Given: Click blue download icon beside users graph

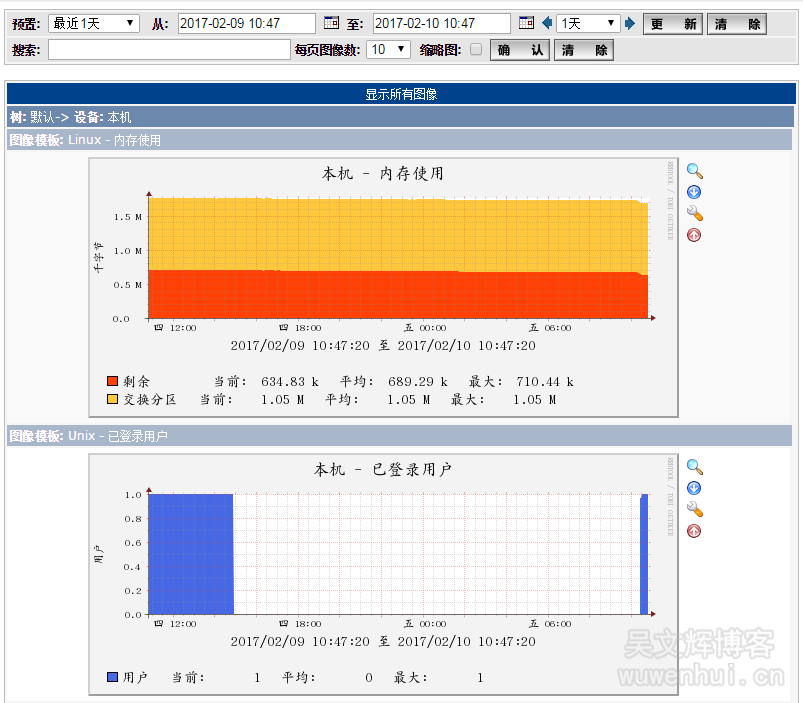Looking at the screenshot, I should click(694, 488).
